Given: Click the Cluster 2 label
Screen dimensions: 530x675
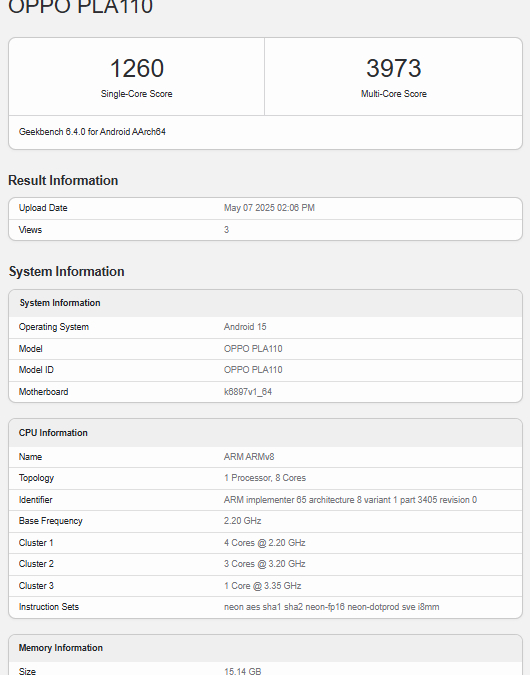Looking at the screenshot, I should click(x=36, y=564).
